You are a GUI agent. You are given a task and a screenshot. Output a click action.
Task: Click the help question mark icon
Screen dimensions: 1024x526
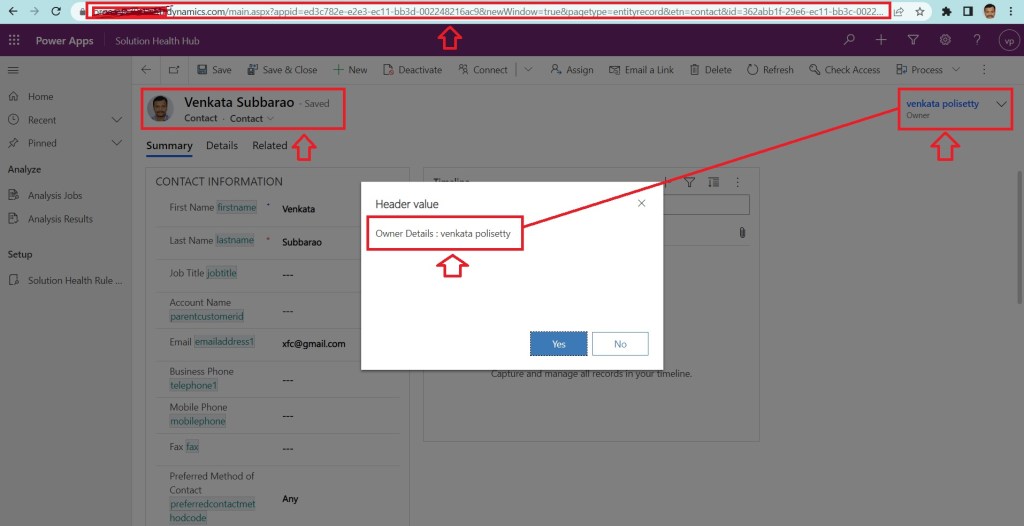pos(976,40)
